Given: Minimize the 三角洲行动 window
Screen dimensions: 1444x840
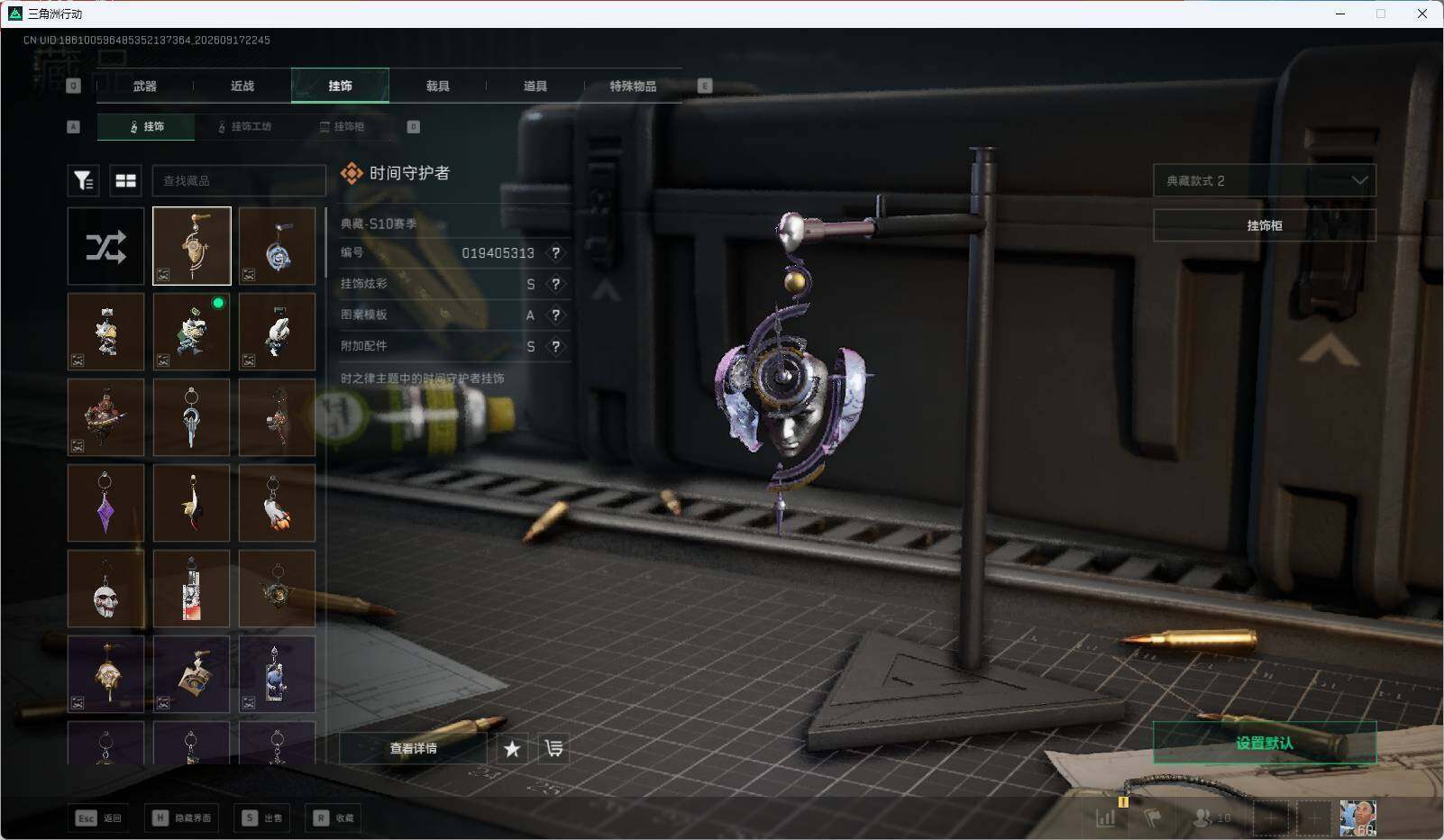Looking at the screenshot, I should click(1340, 14).
